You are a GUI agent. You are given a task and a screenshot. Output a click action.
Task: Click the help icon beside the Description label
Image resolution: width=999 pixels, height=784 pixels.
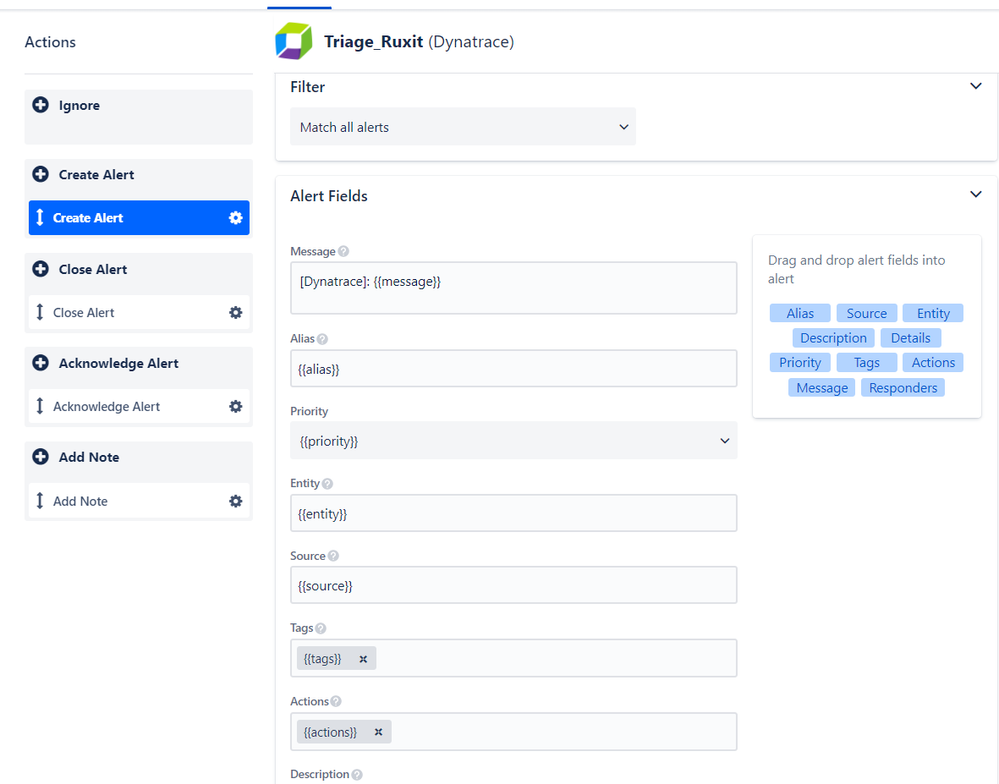click(357, 774)
